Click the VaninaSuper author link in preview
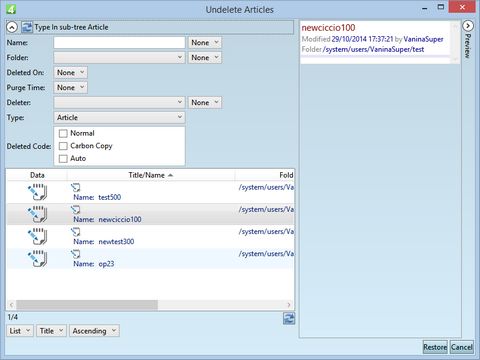The image size is (480, 360). [423, 39]
